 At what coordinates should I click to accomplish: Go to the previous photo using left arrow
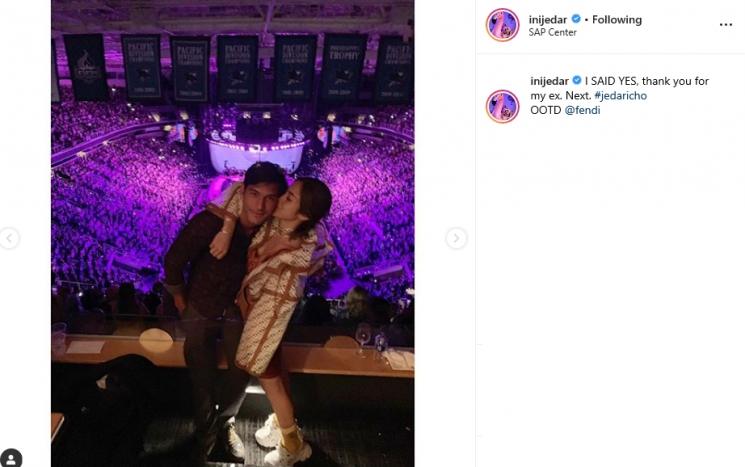pos(9,238)
